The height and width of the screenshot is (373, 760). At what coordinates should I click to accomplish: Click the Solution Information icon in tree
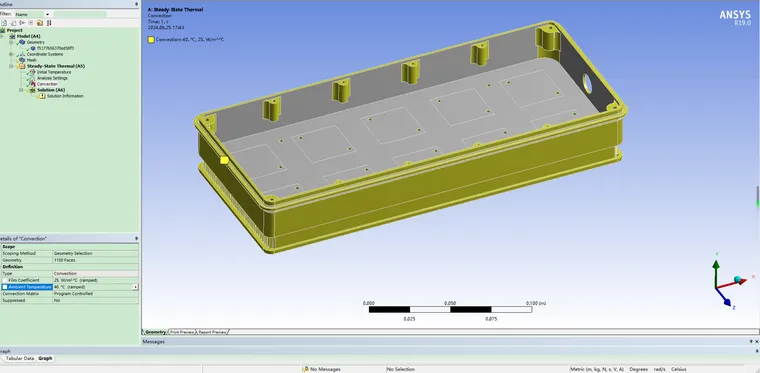[42, 96]
